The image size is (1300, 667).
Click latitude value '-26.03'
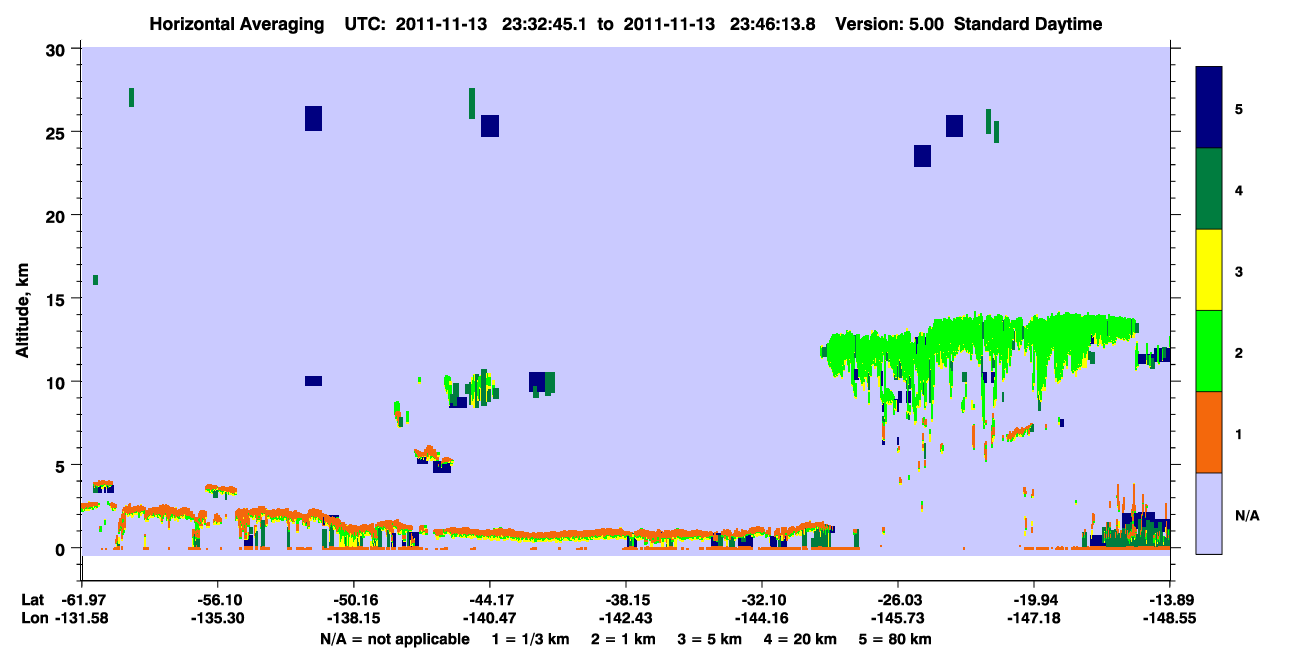pyautogui.click(x=897, y=600)
